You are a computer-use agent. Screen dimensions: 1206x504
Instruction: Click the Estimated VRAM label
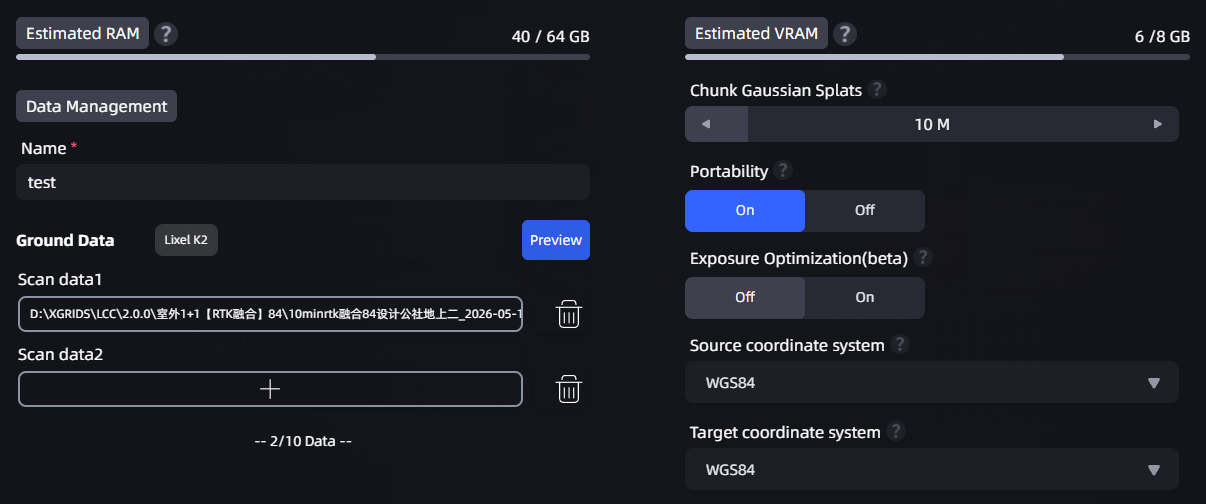click(756, 33)
